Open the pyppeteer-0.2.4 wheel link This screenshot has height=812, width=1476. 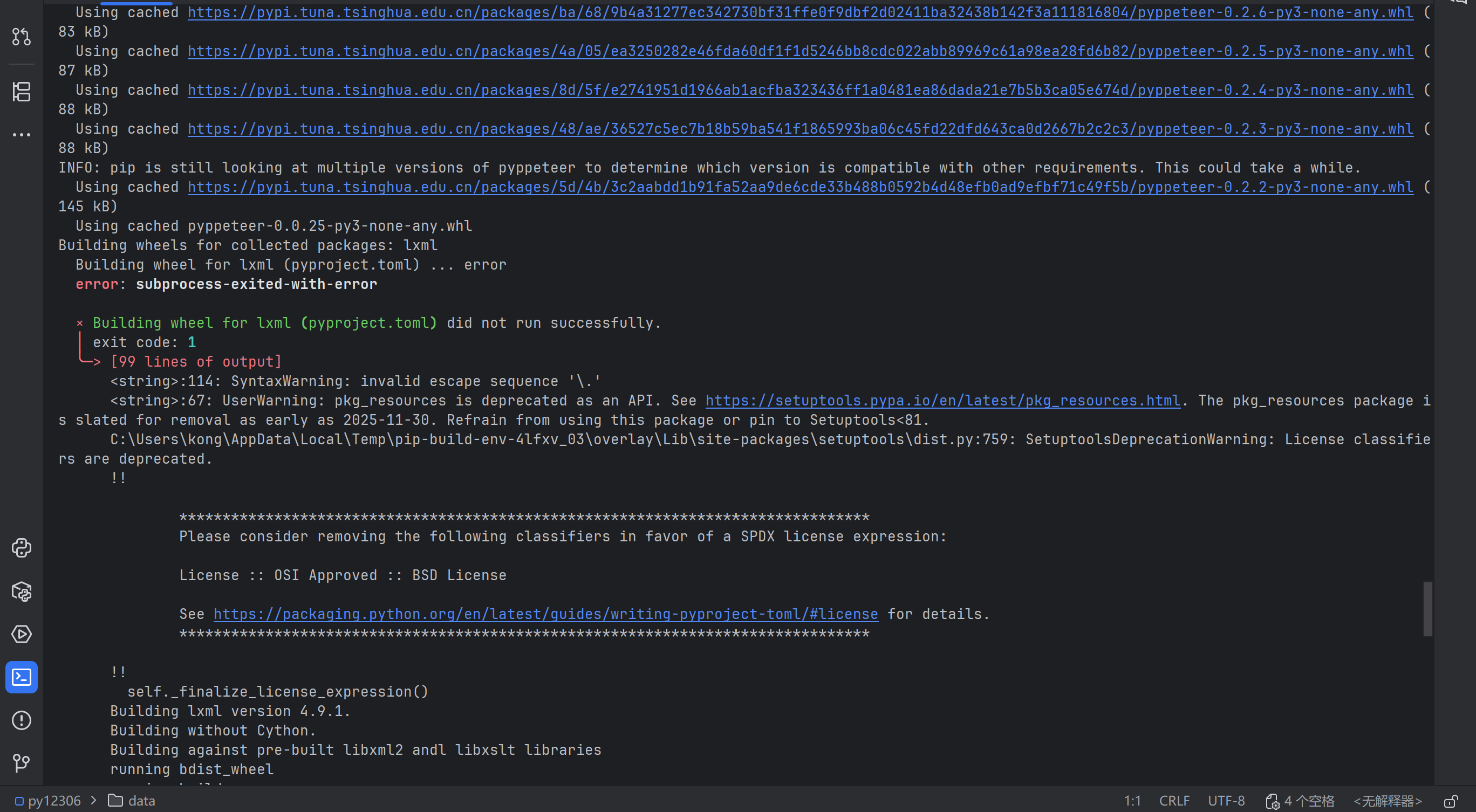(801, 91)
